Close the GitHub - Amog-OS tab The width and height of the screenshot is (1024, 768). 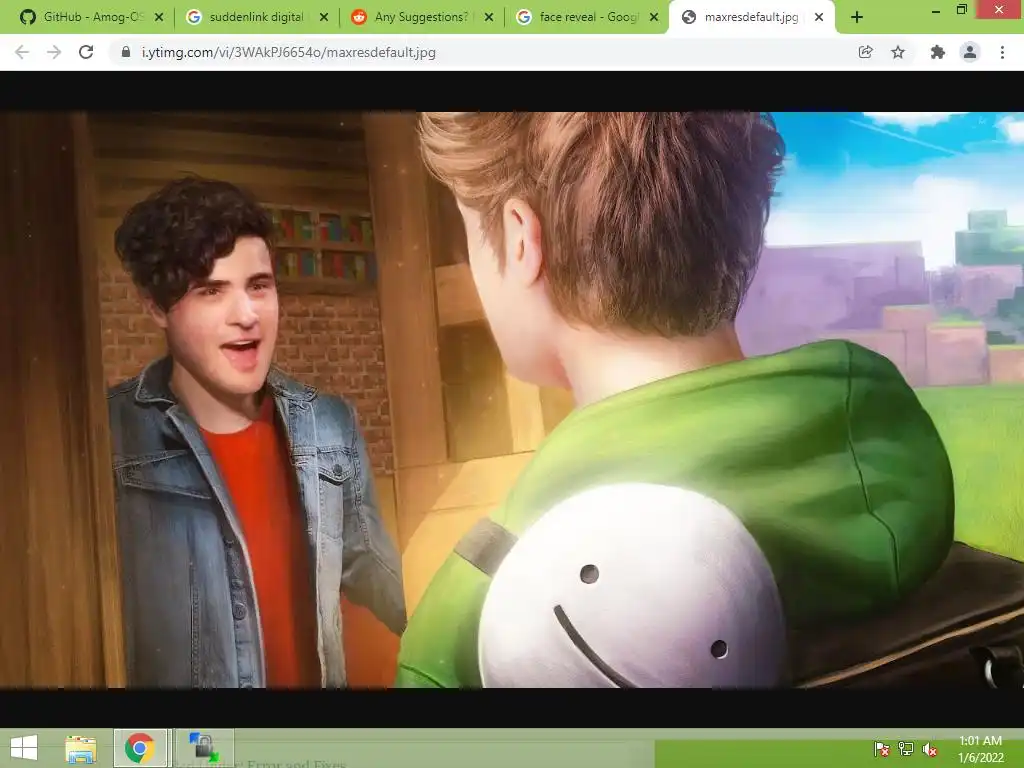pyautogui.click(x=159, y=18)
